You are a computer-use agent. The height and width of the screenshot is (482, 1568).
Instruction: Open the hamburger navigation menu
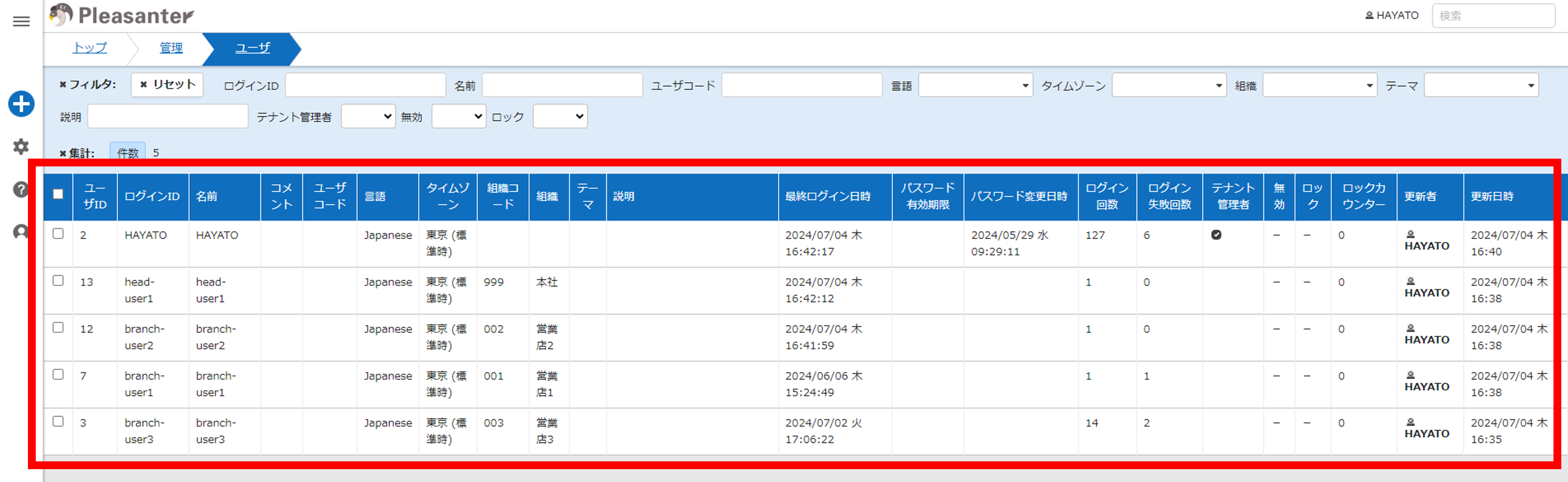[21, 21]
